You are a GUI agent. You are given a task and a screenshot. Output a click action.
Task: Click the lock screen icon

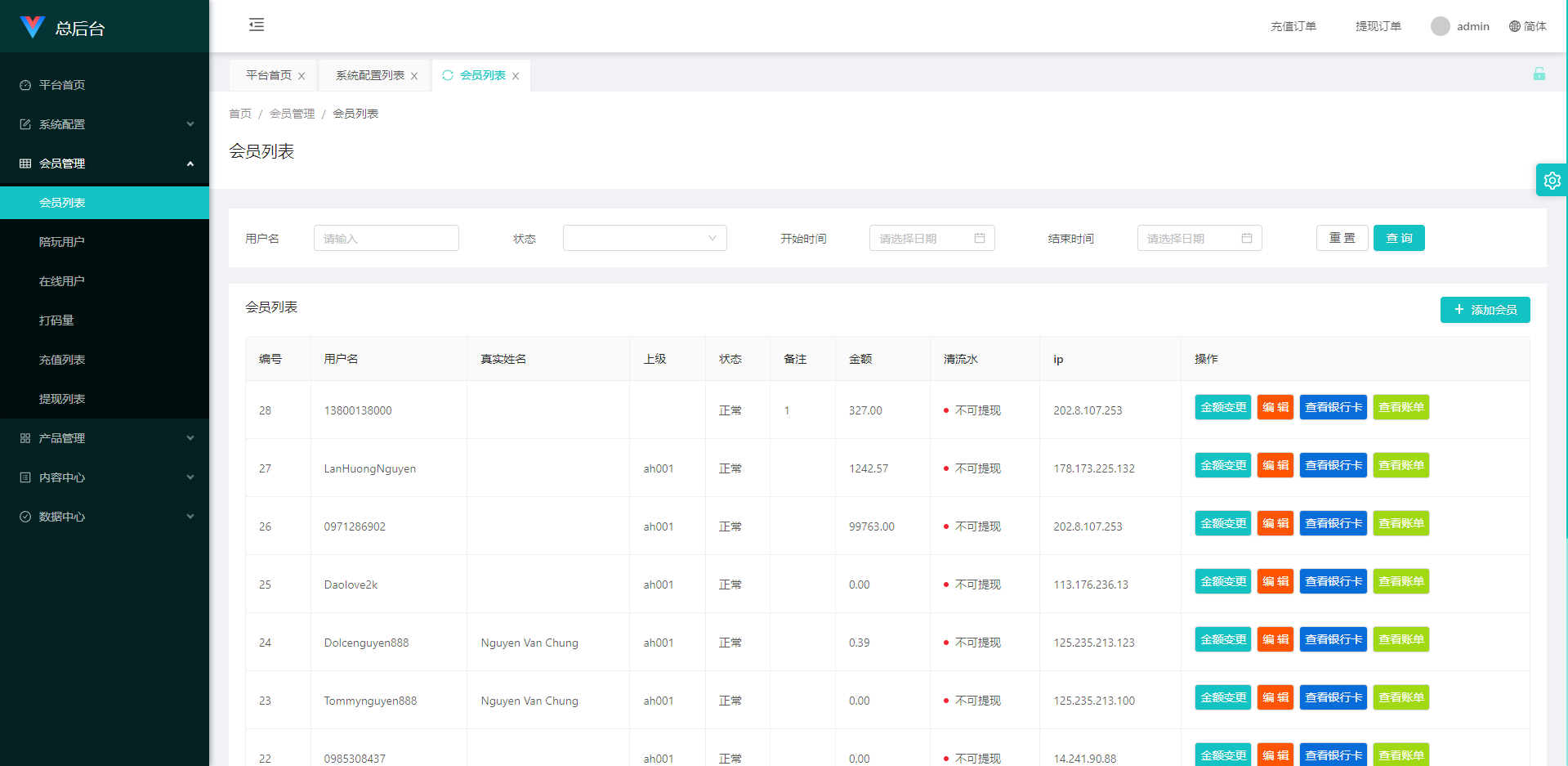point(1539,74)
